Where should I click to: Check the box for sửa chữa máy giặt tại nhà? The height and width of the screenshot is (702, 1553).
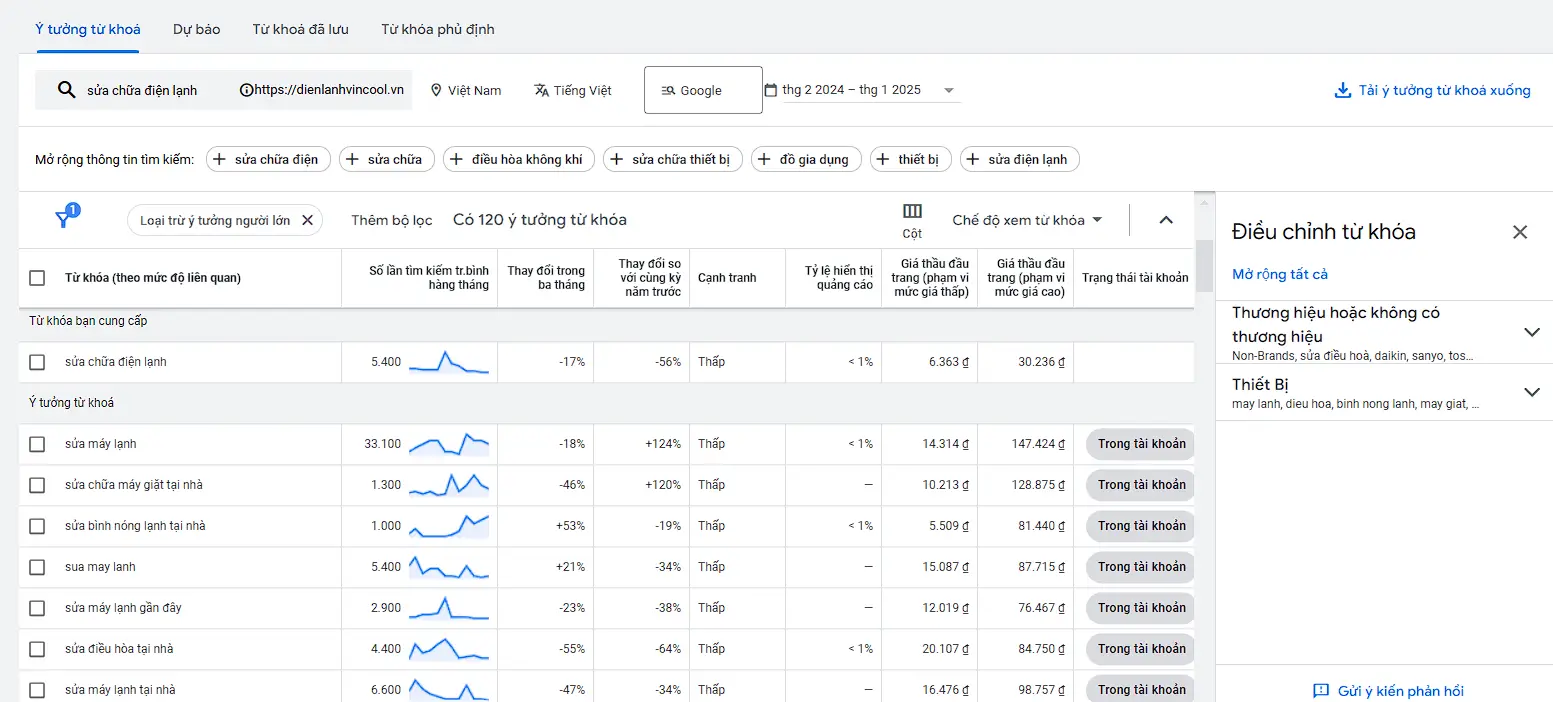click(37, 485)
